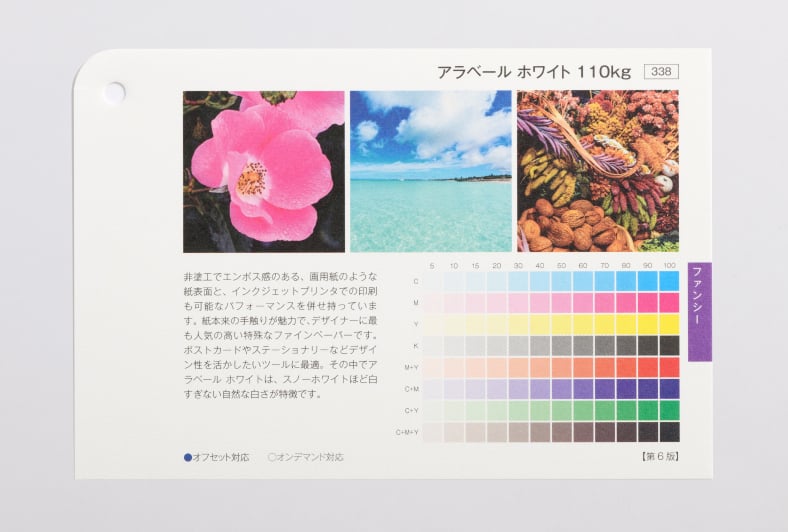Image resolution: width=788 pixels, height=532 pixels.
Task: Click the 50% magenta swatch in row M
Action: (561, 302)
